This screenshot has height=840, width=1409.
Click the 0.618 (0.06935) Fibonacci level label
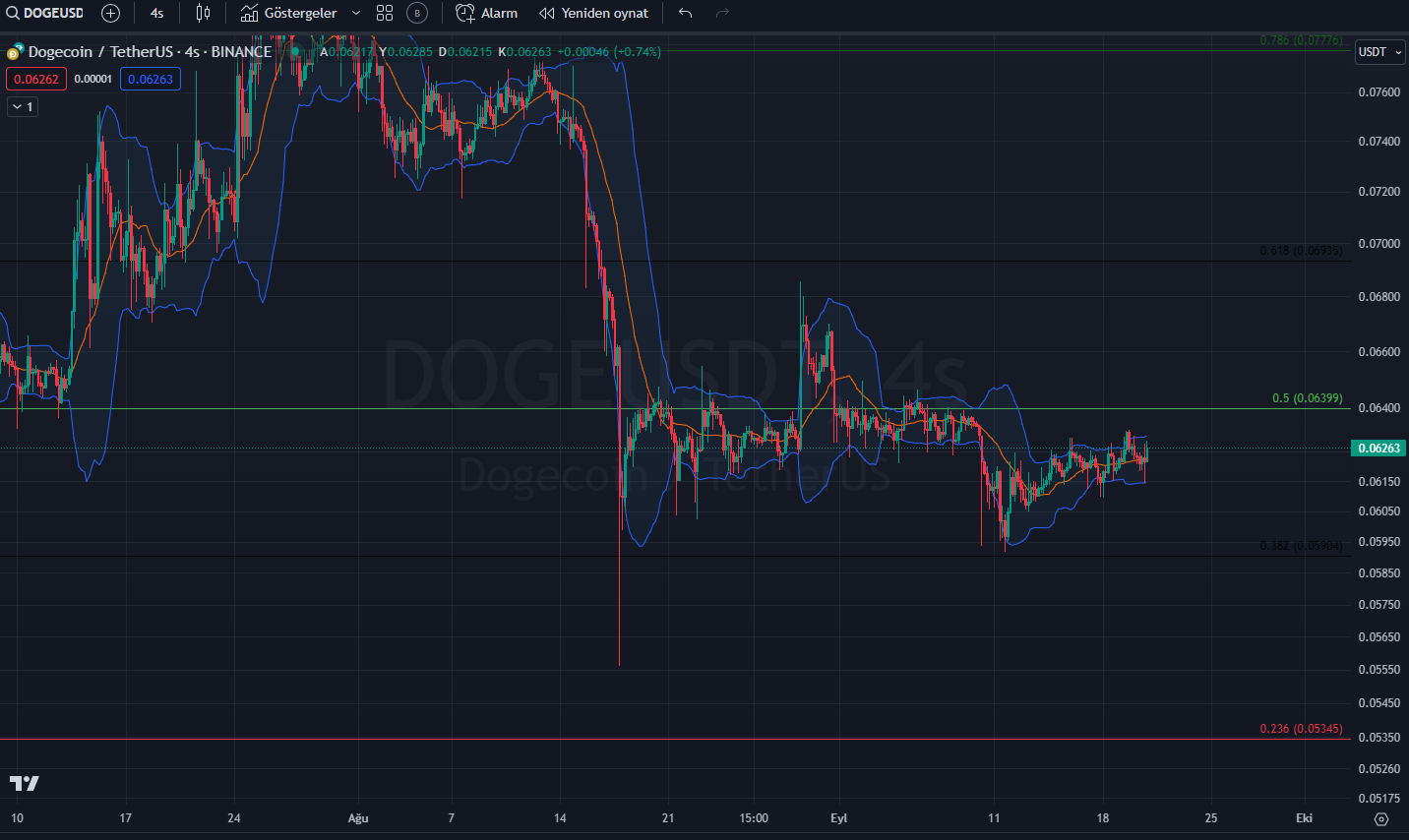pos(1301,251)
